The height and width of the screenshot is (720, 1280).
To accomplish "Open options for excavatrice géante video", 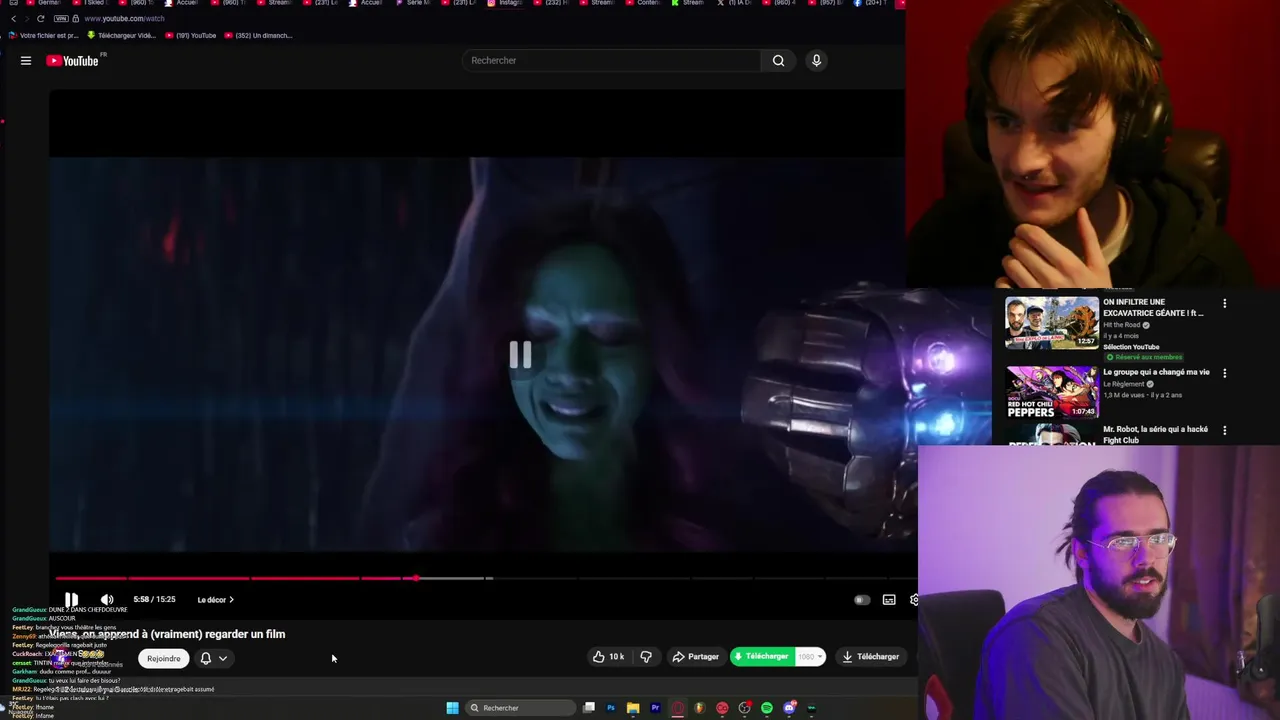I will (x=1224, y=303).
